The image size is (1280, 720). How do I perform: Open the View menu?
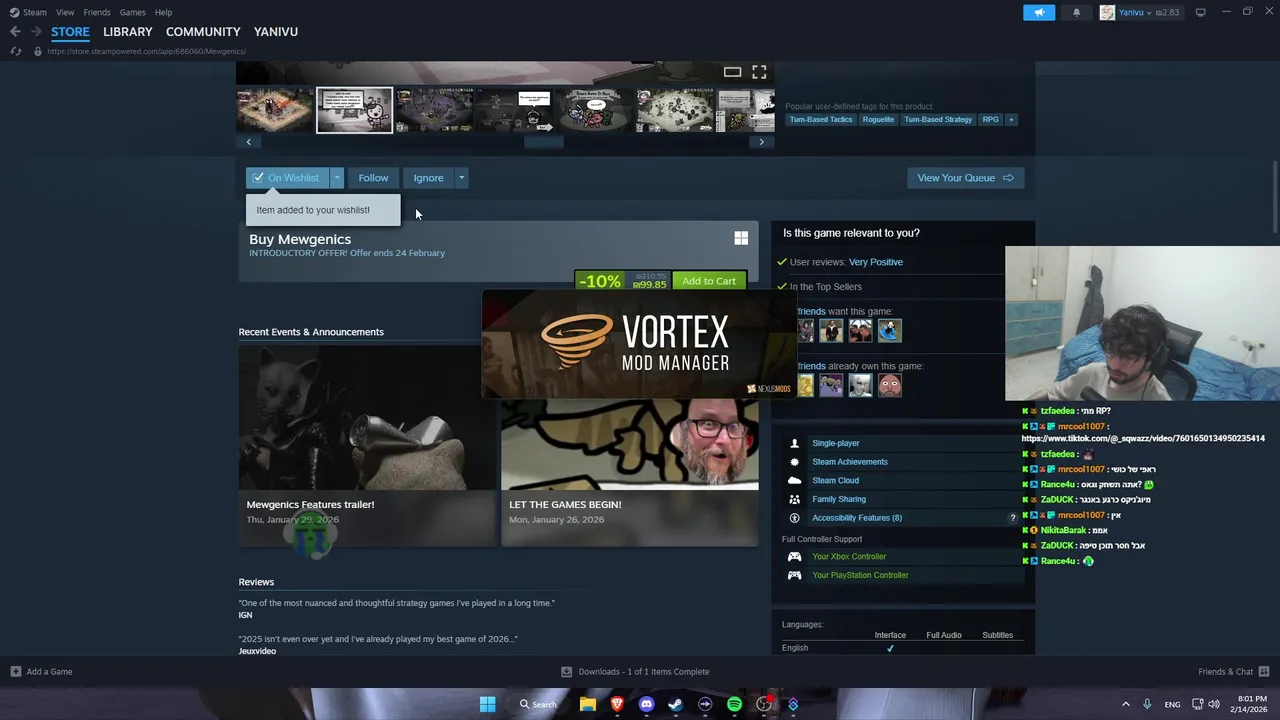tap(65, 12)
